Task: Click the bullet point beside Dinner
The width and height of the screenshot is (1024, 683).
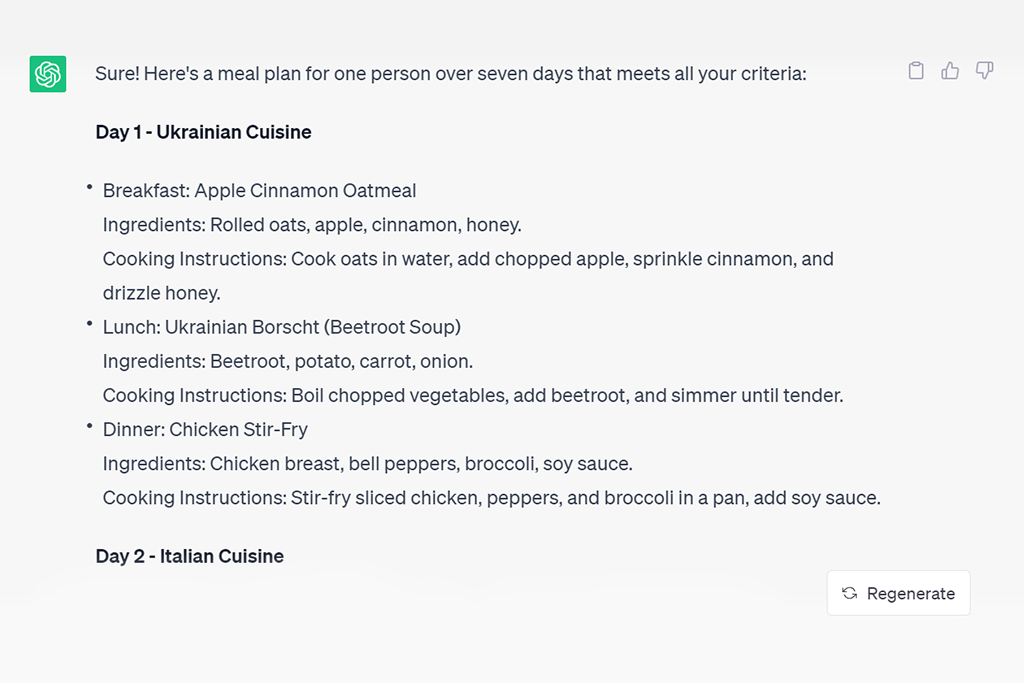Action: (x=89, y=426)
